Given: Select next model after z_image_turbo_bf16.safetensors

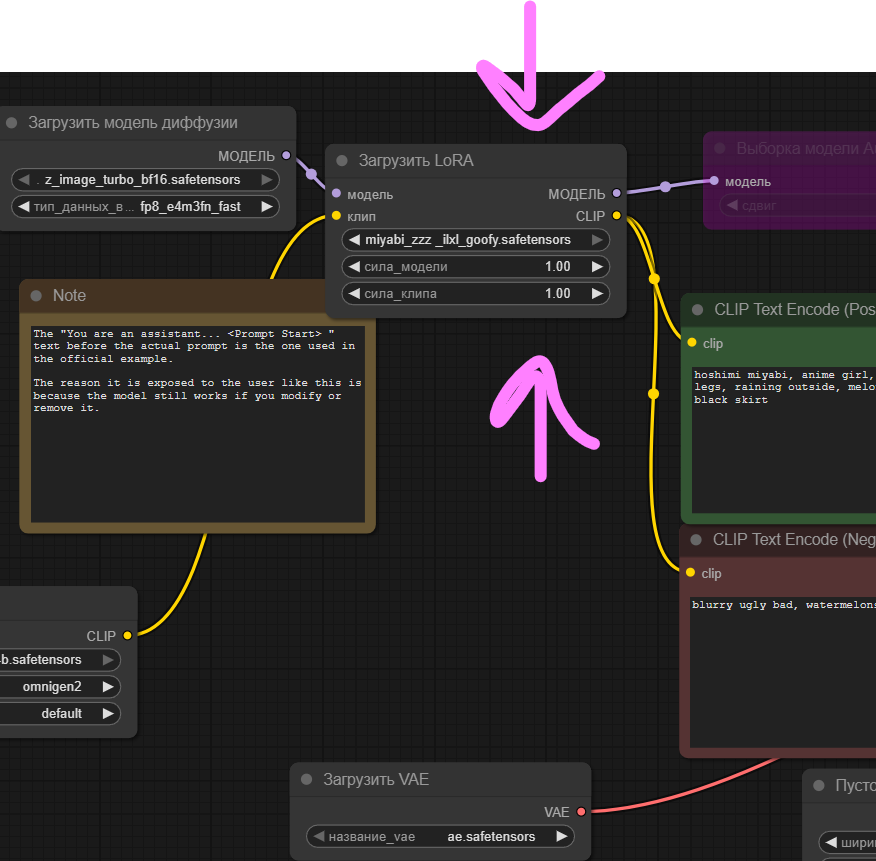Looking at the screenshot, I should pos(267,180).
